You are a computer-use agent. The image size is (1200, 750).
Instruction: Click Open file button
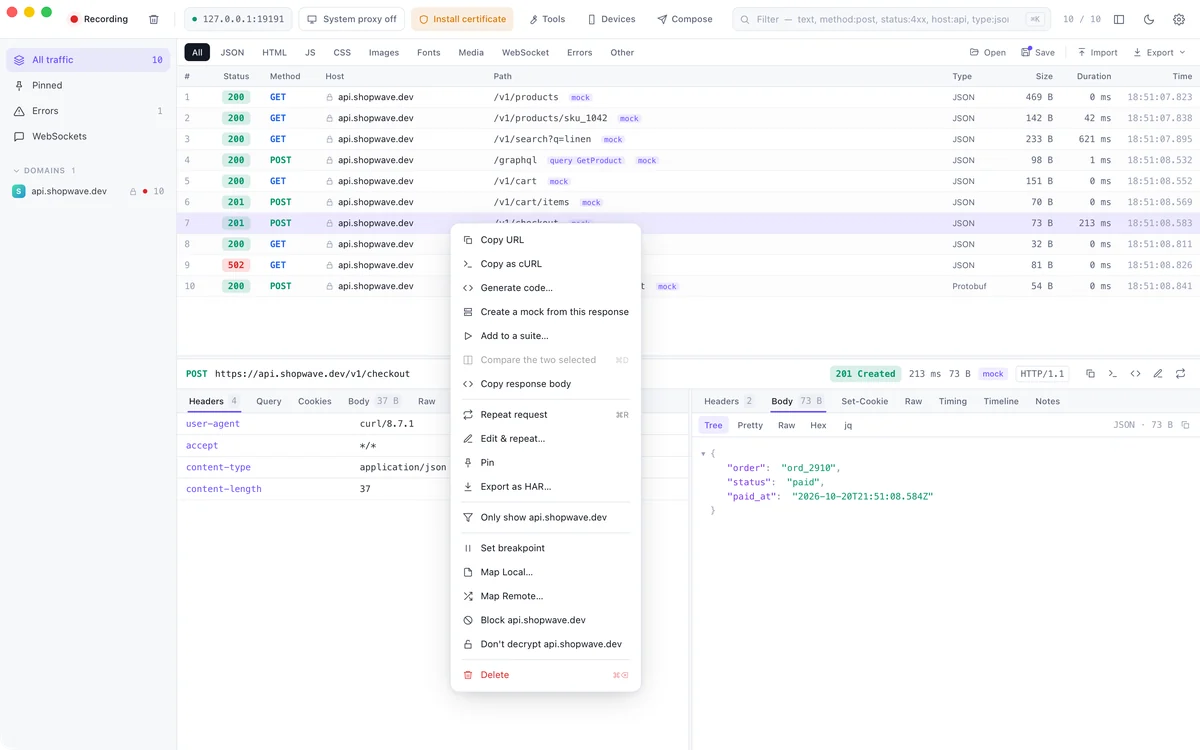coord(988,52)
